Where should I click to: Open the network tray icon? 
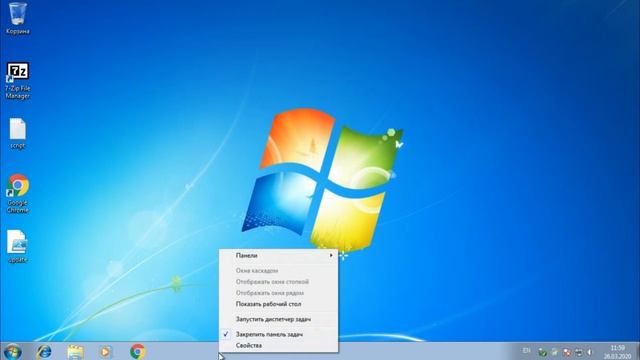[578, 352]
